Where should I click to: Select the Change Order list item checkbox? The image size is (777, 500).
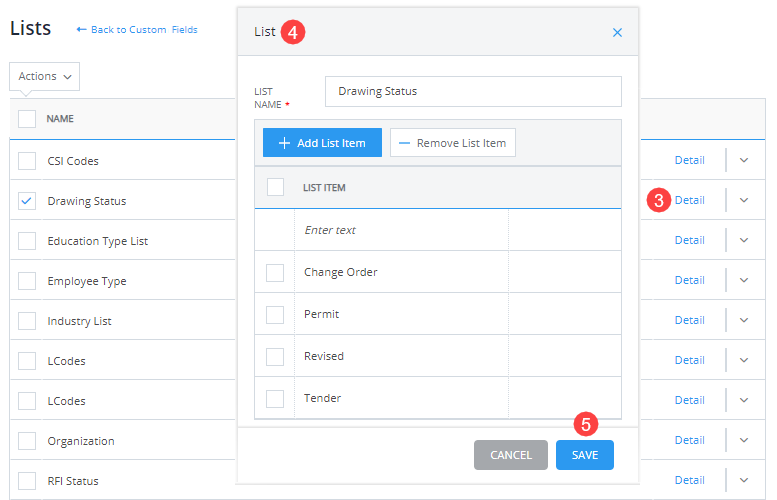coord(275,273)
